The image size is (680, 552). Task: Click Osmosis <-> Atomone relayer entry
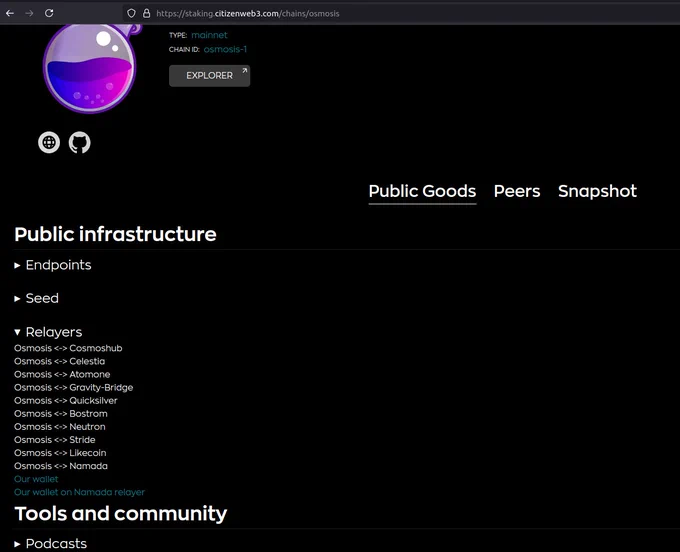tap(62, 374)
